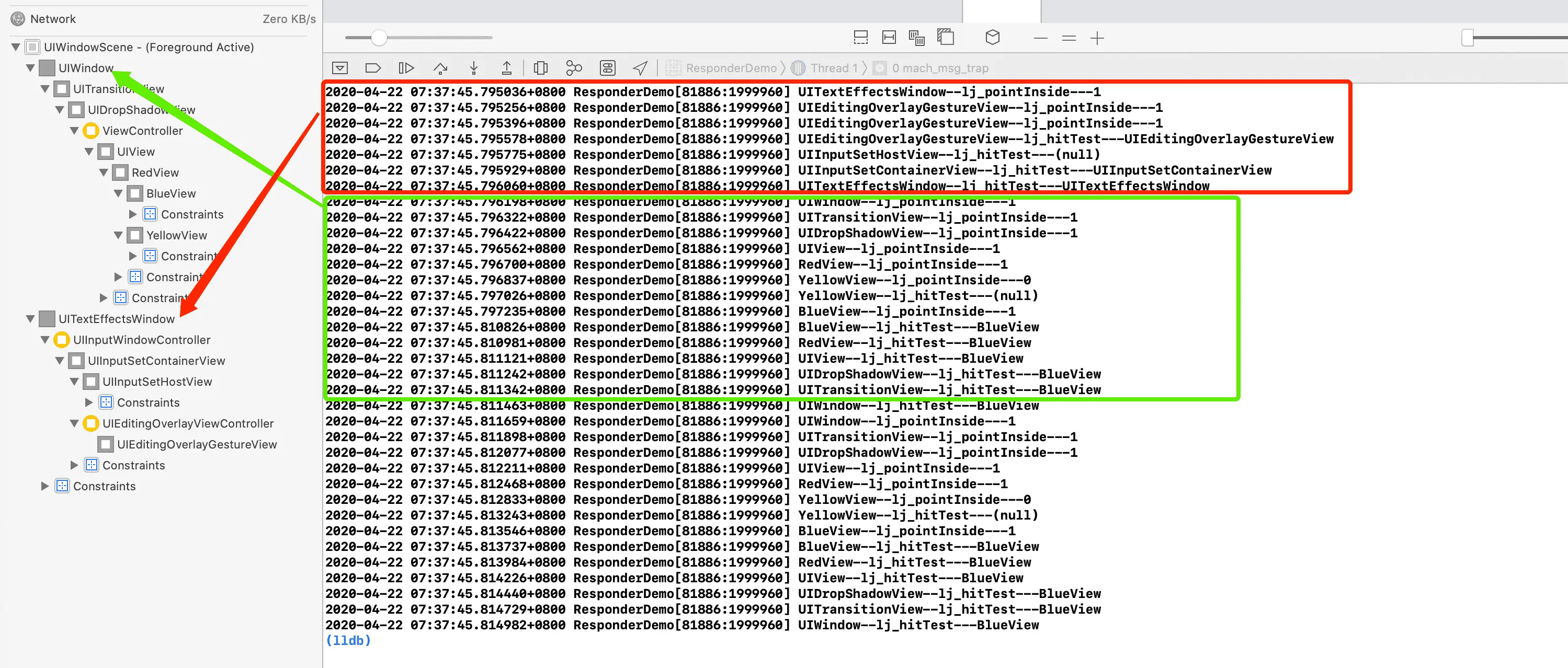Image resolution: width=1568 pixels, height=668 pixels.
Task: Toggle Show Constraints icon in canvas bar
Action: coord(889,38)
